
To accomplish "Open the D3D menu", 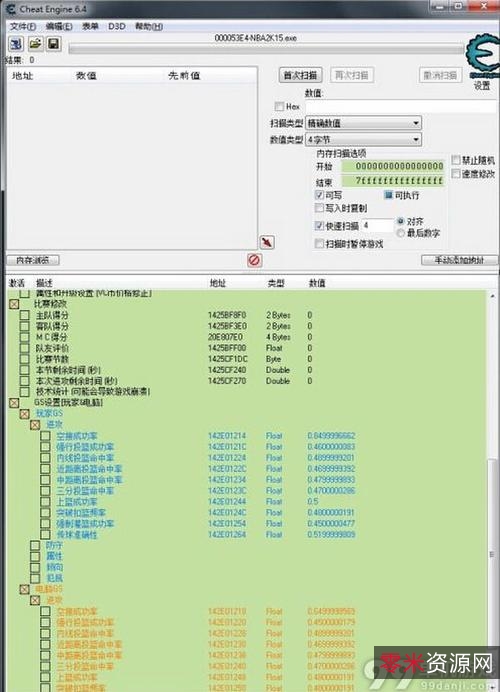I will coord(117,26).
